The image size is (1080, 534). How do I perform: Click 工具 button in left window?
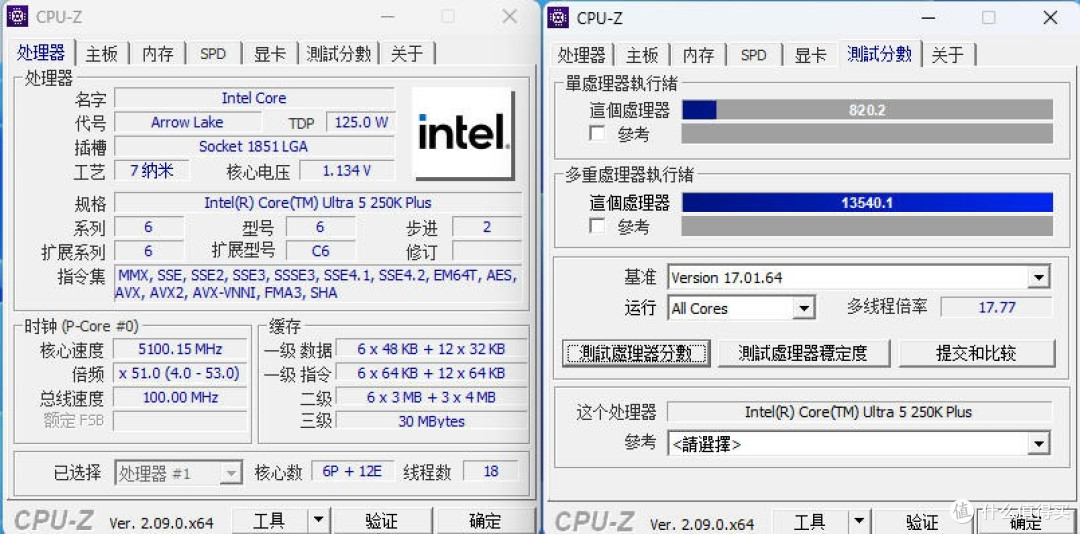pyautogui.click(x=269, y=520)
